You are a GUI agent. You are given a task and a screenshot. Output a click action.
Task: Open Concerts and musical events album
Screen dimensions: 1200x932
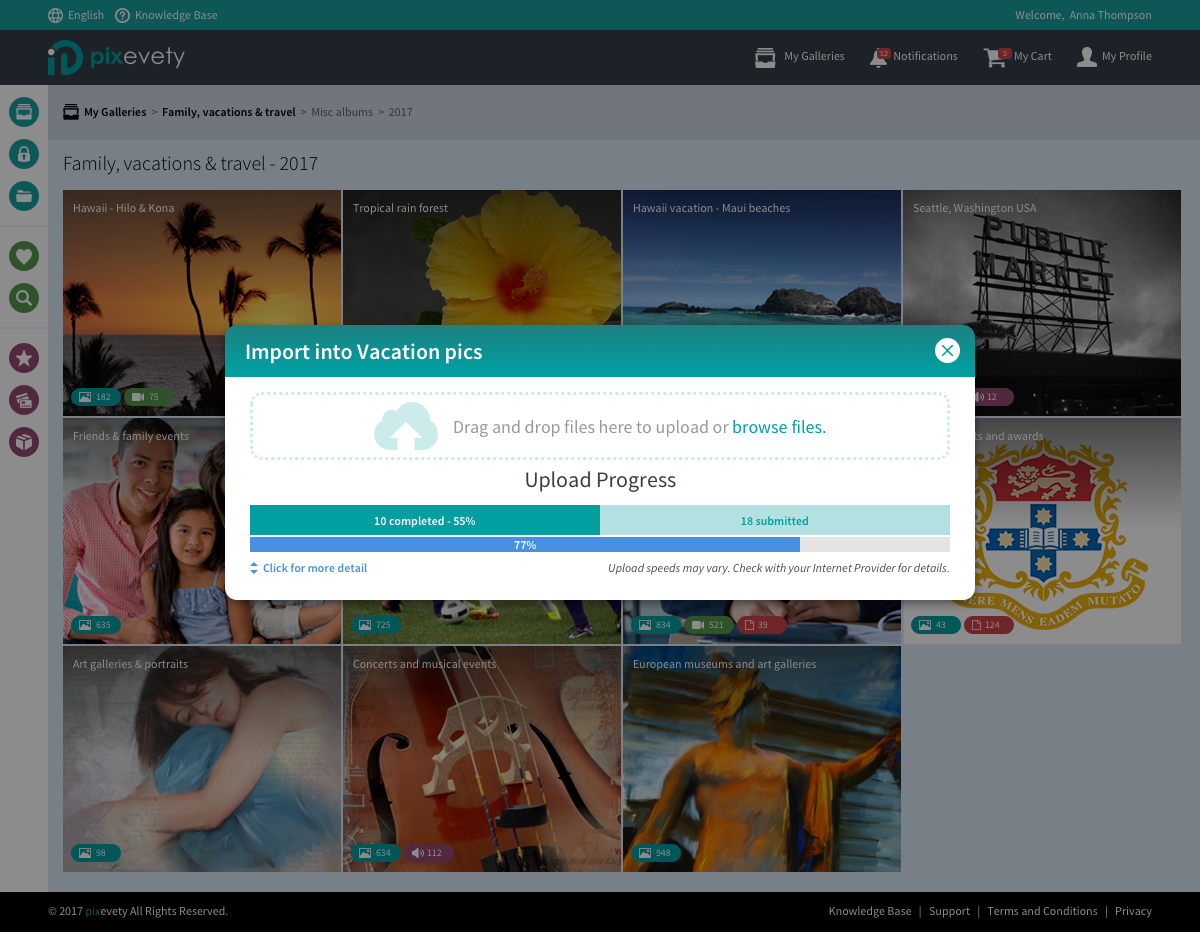482,759
